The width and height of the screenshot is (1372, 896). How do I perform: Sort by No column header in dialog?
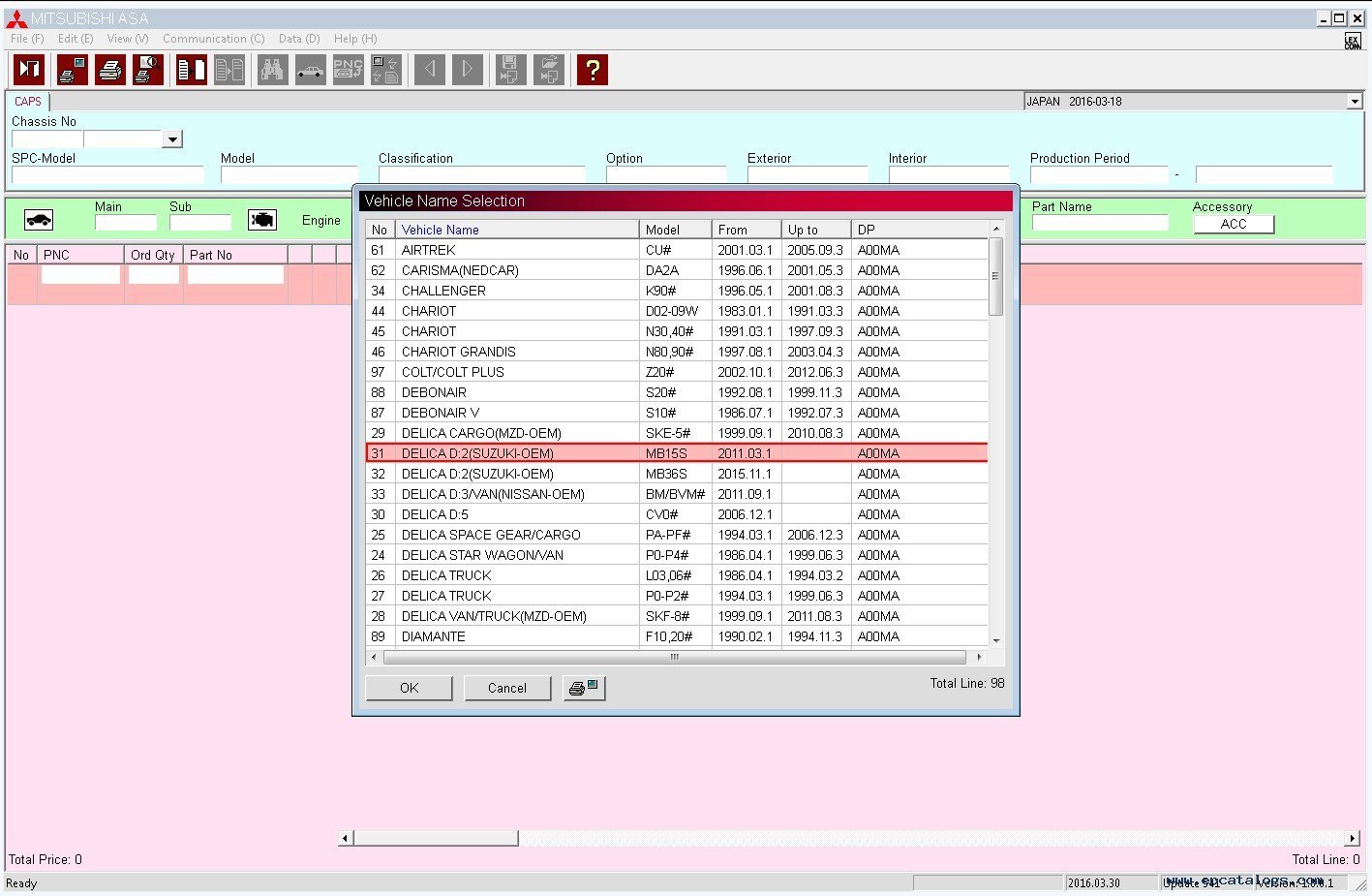380,230
